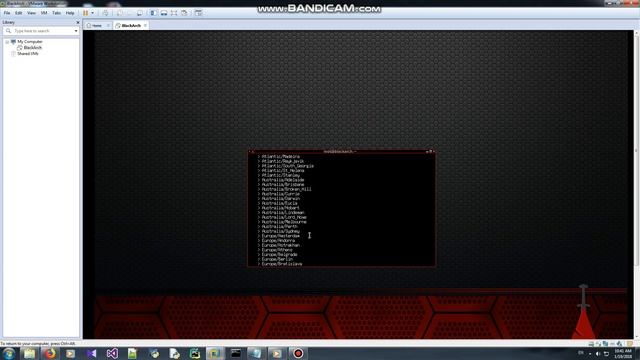The image size is (640, 360).
Task: Click the take snapshot toolbar icon
Action: tap(120, 13)
